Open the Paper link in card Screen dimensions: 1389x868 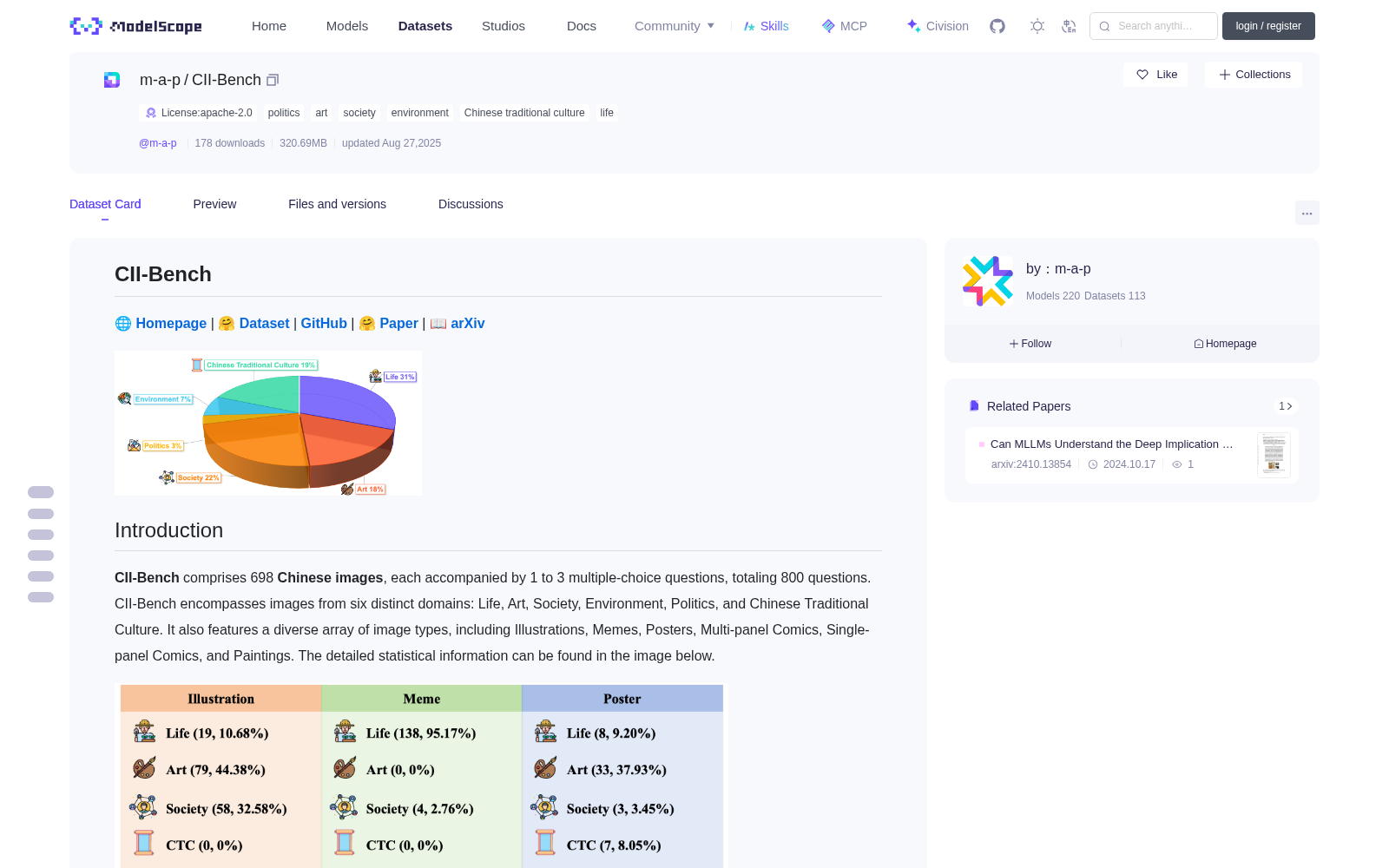pos(398,323)
